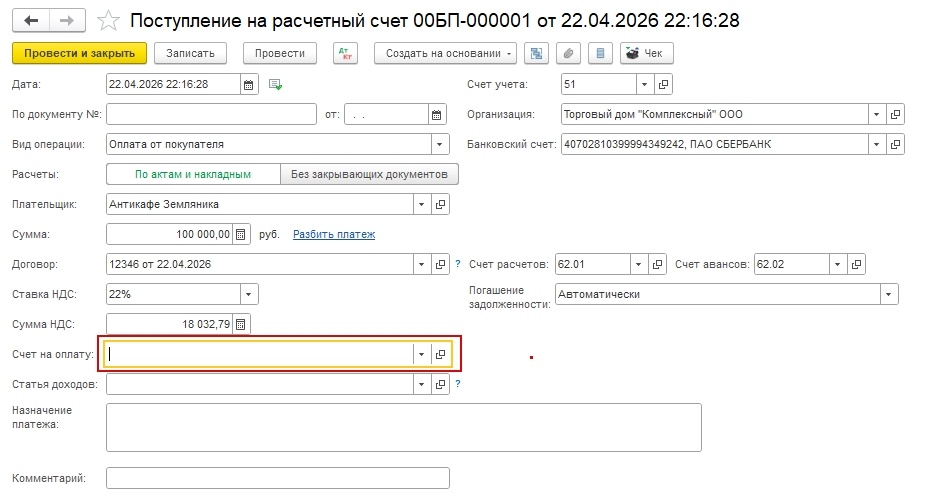Click into the Сумма field with 100 000,00
Viewport: 929px width, 502px height.
pyautogui.click(x=169, y=234)
